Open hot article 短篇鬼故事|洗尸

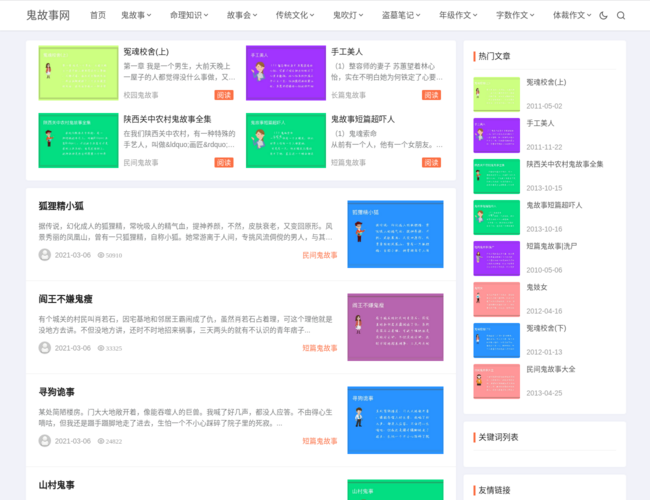click(552, 246)
